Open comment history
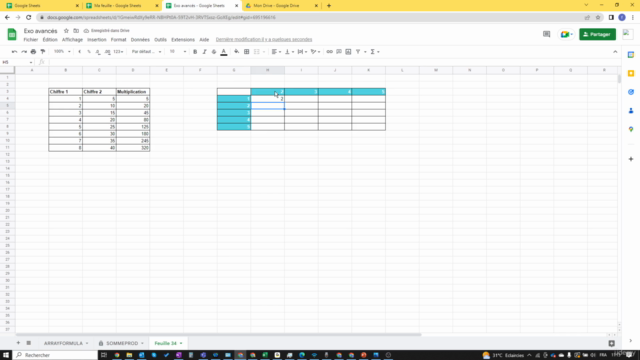640x360 pixels. 547,34
